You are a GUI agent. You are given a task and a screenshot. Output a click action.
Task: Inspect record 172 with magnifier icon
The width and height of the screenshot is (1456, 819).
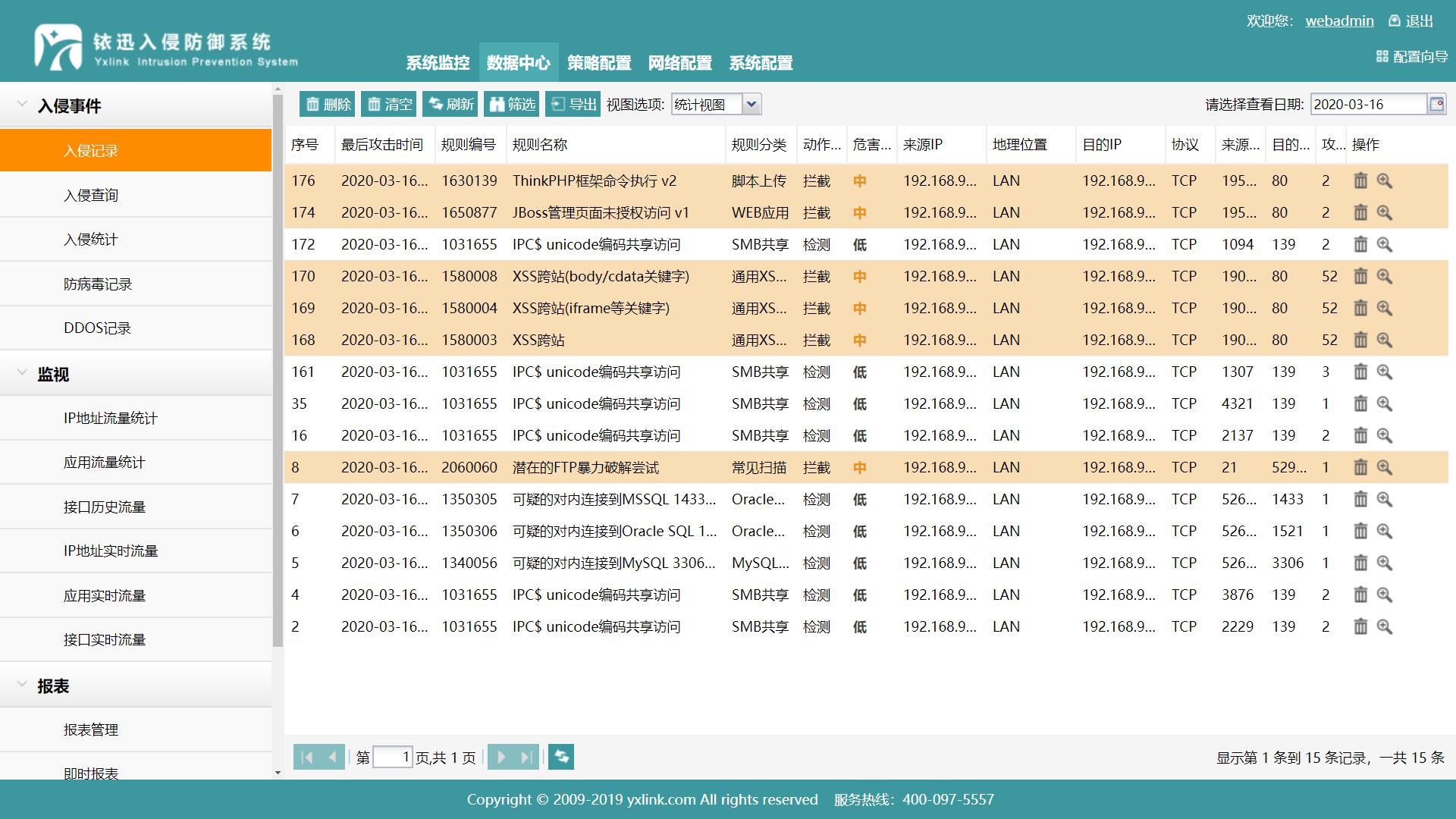point(1385,244)
